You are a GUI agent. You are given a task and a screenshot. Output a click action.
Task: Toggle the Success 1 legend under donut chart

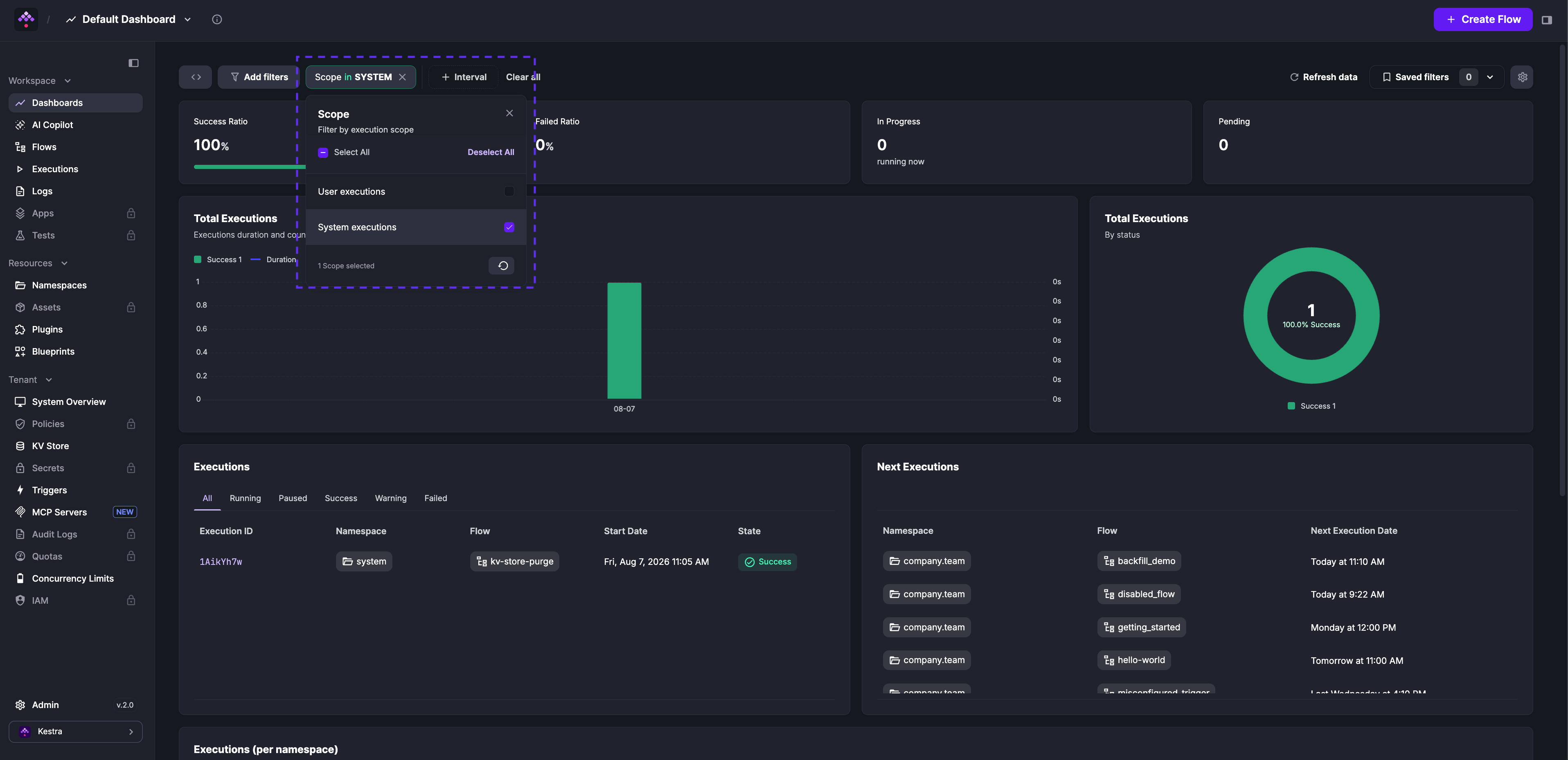[x=1312, y=406]
